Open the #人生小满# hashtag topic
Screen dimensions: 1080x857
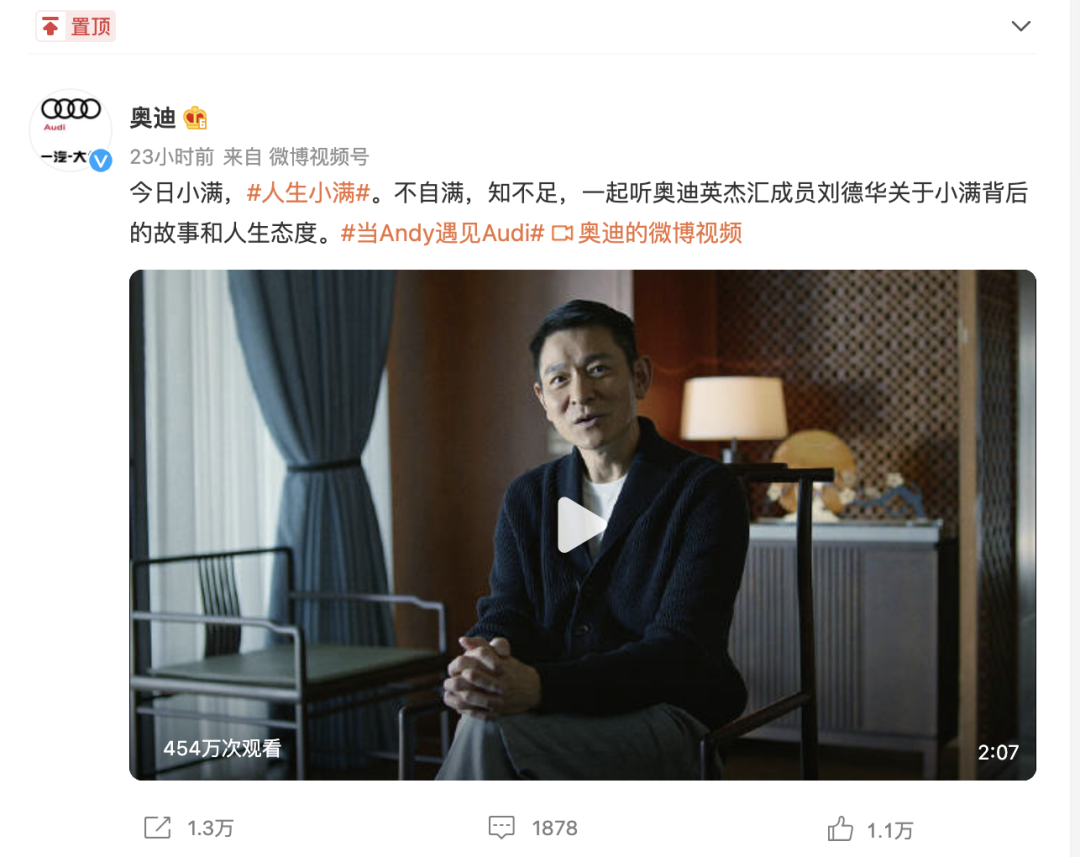coord(309,193)
